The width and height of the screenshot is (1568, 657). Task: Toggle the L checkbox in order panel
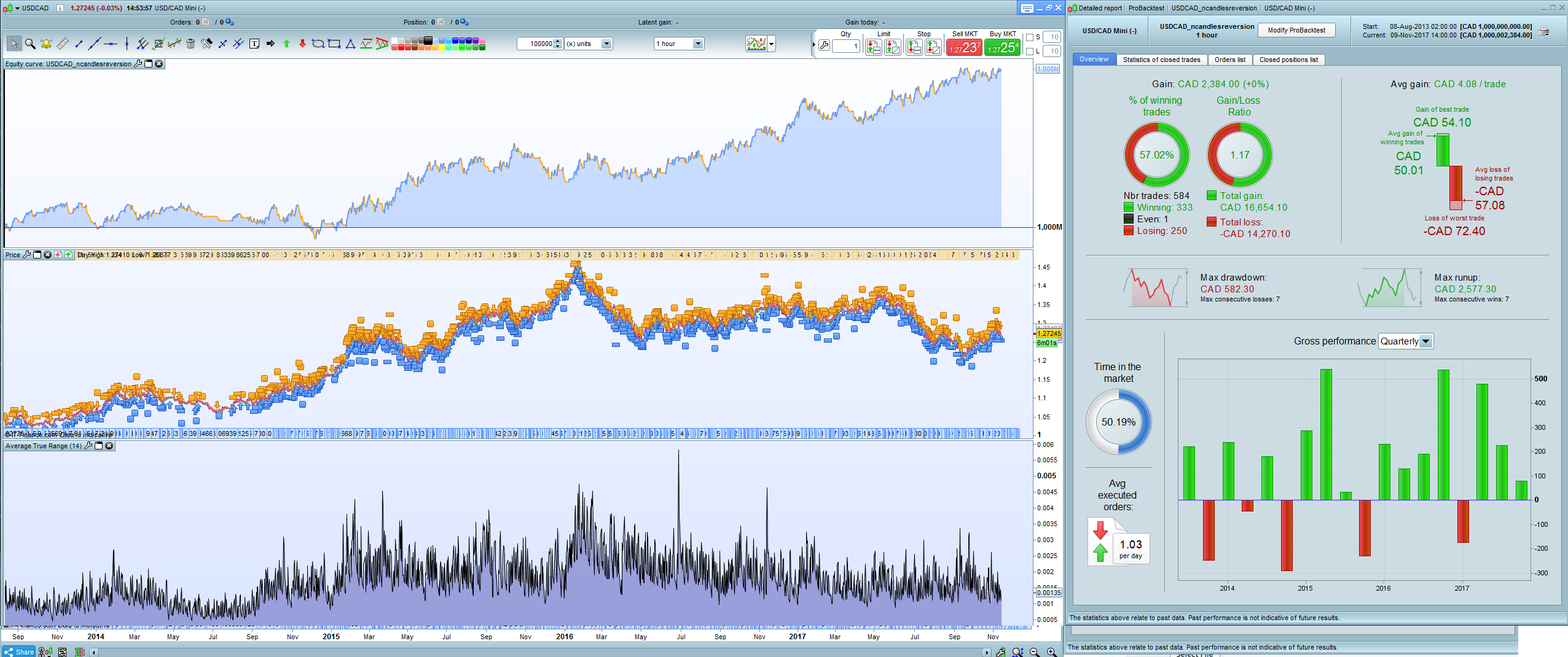(x=1030, y=52)
